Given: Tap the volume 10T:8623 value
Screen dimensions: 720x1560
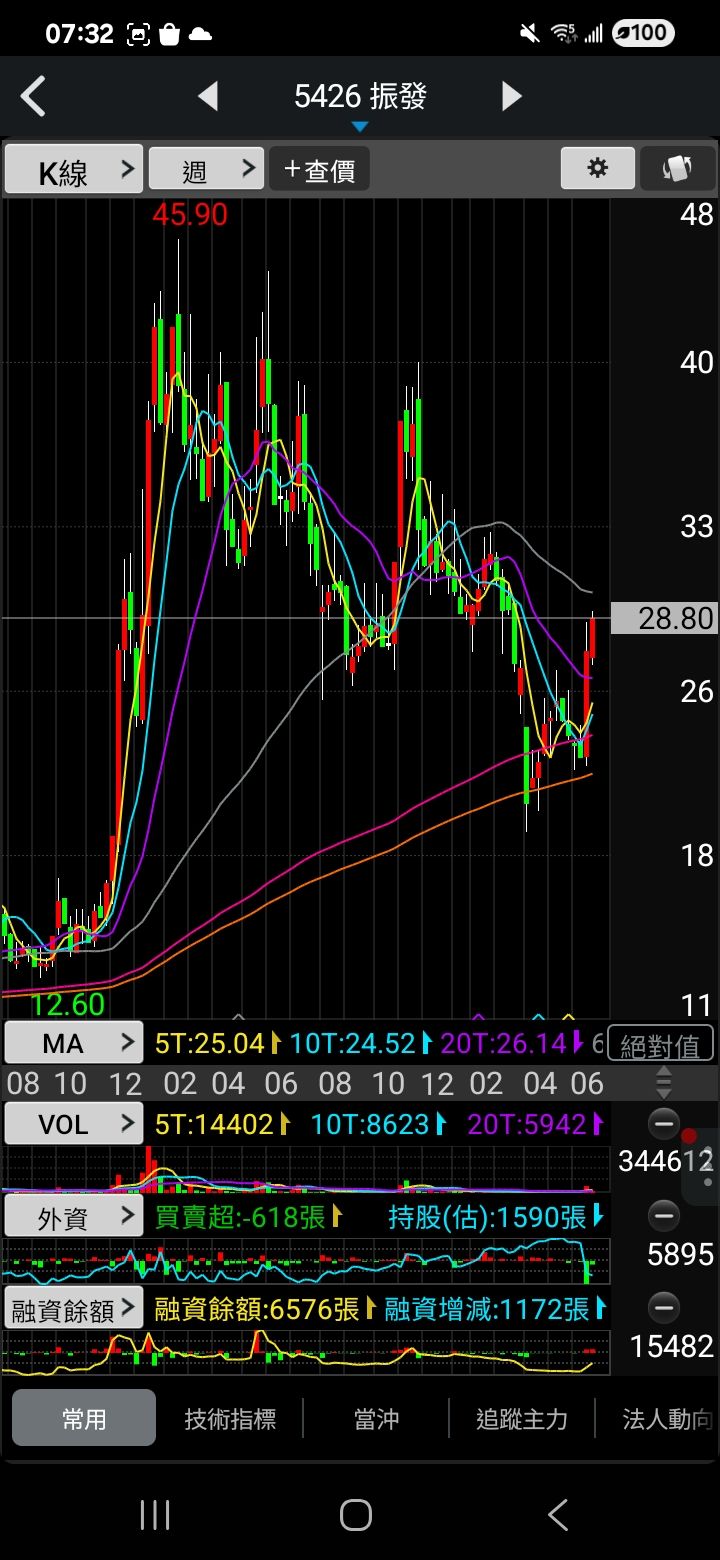Looking at the screenshot, I should (370, 1124).
